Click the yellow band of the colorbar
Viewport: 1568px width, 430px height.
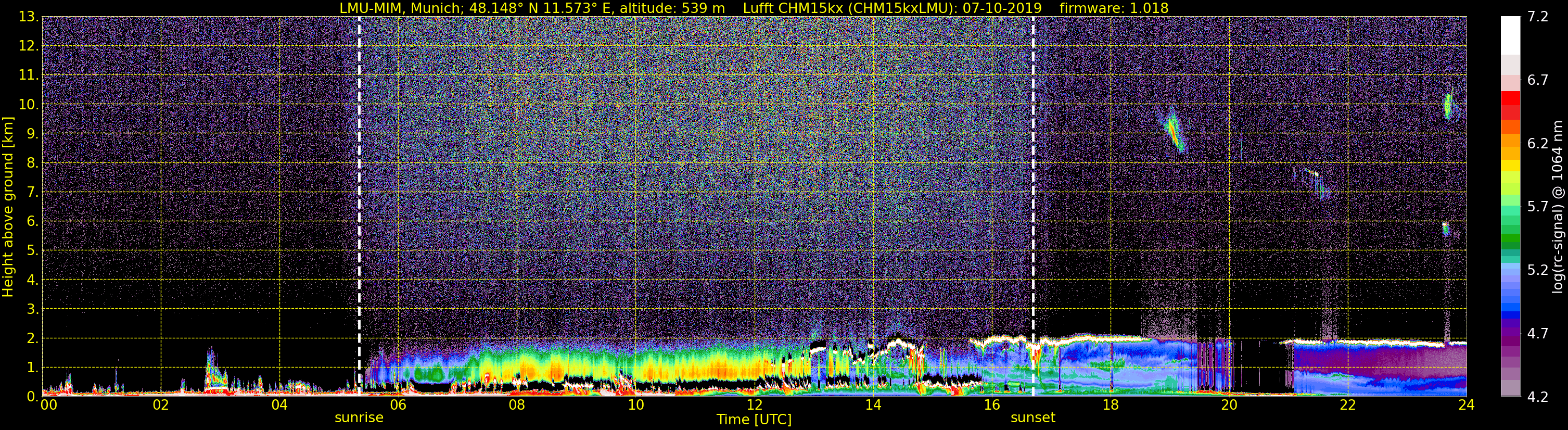point(1510,166)
